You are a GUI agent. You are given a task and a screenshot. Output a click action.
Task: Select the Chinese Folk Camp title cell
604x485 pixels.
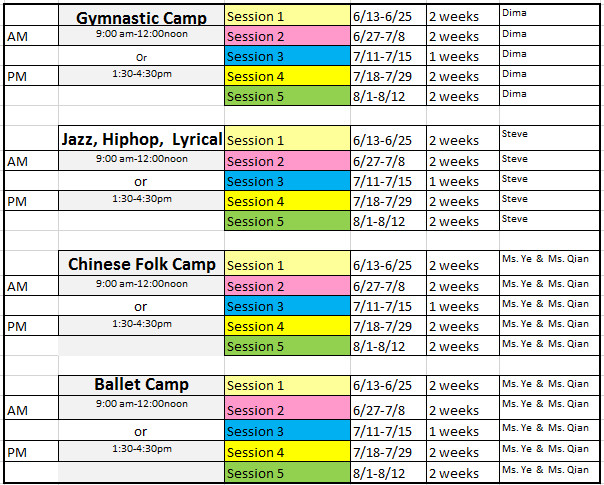(141, 264)
